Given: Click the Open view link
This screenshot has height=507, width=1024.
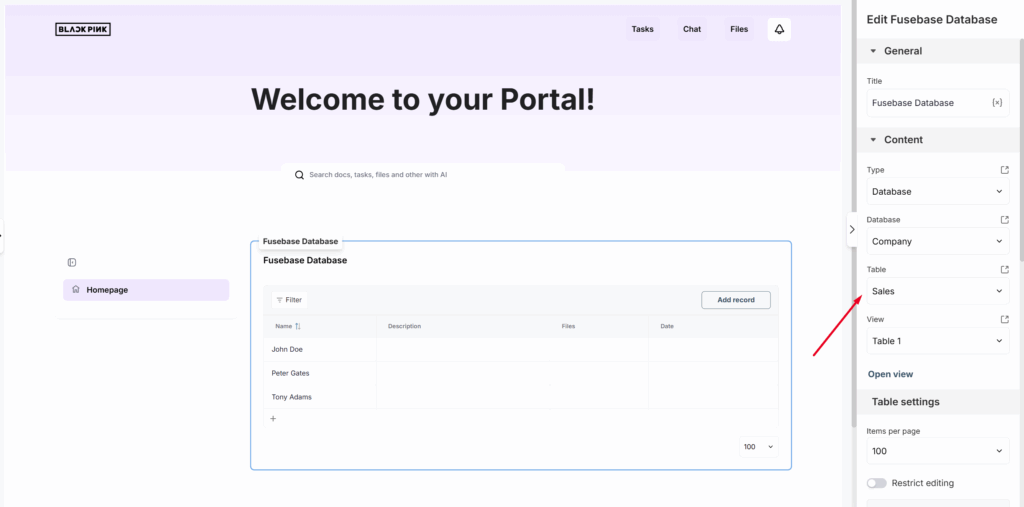Looking at the screenshot, I should (x=890, y=374).
